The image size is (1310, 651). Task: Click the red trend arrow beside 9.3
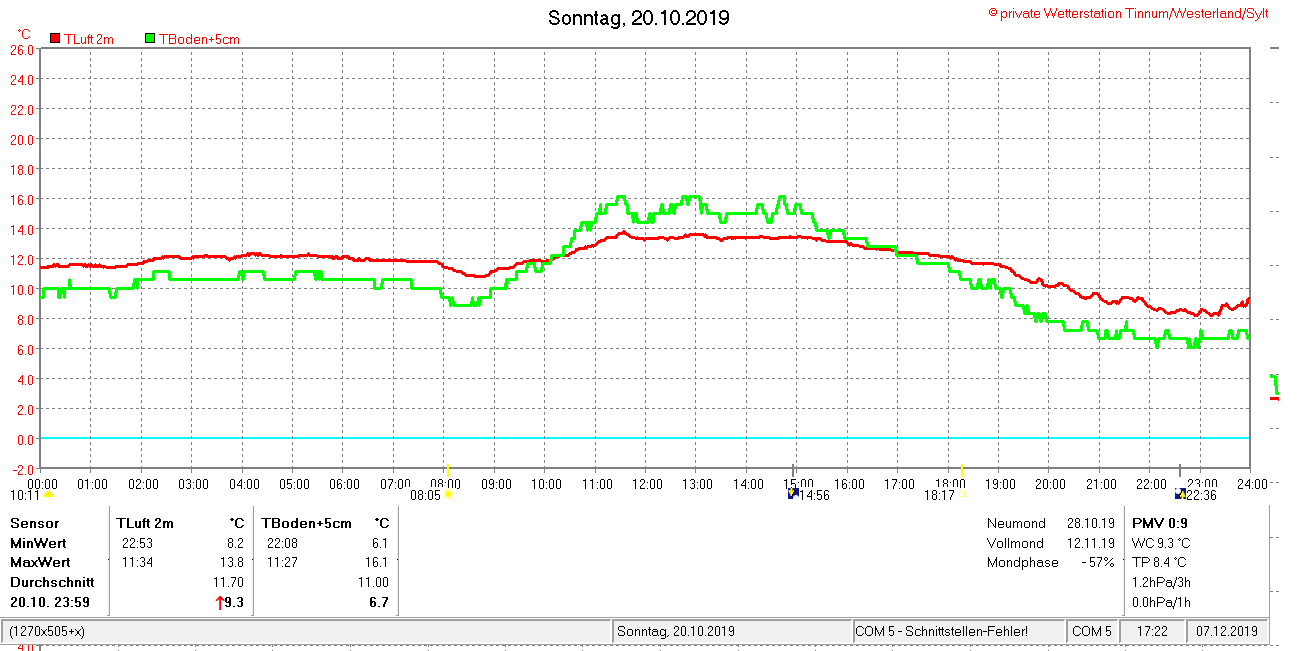pos(220,603)
